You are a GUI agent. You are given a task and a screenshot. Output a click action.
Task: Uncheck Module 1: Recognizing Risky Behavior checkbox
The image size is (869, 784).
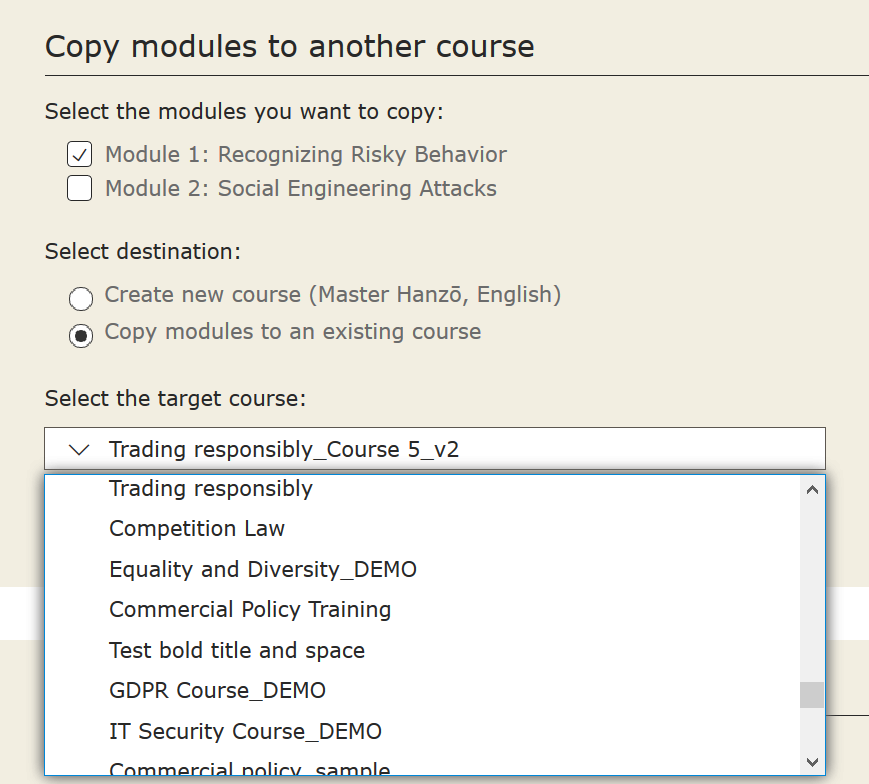tap(79, 154)
